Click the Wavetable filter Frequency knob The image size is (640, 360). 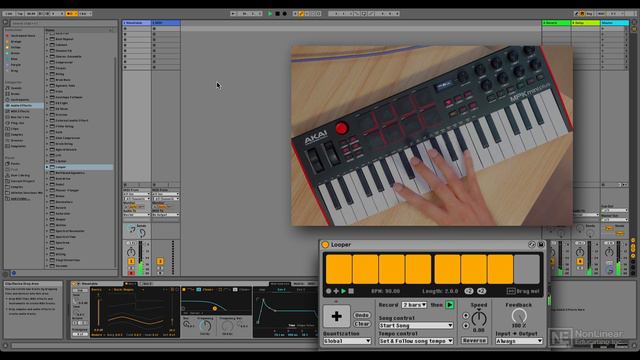[205, 326]
